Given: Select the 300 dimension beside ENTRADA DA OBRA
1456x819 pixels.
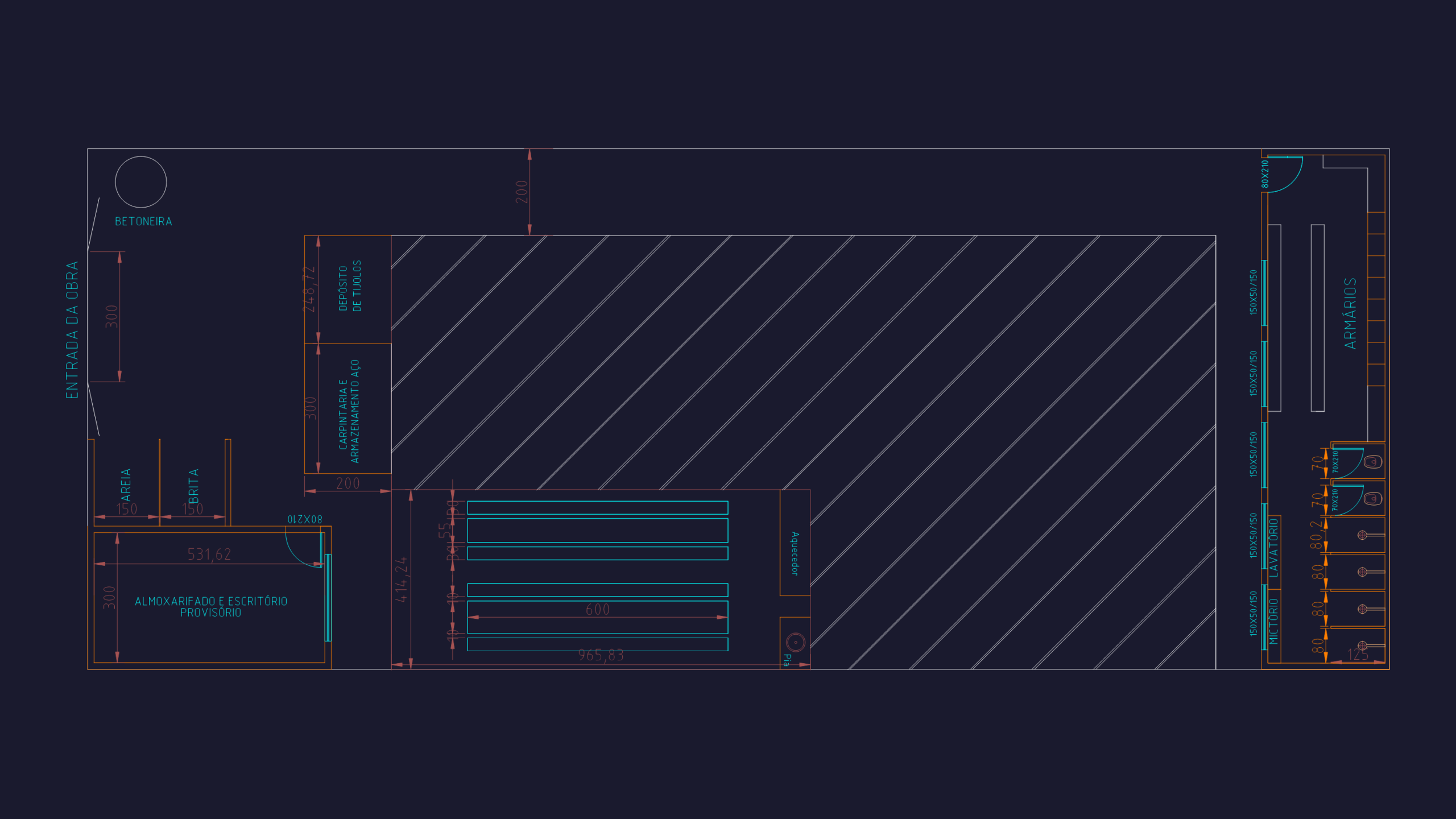Looking at the screenshot, I should pyautogui.click(x=111, y=317).
